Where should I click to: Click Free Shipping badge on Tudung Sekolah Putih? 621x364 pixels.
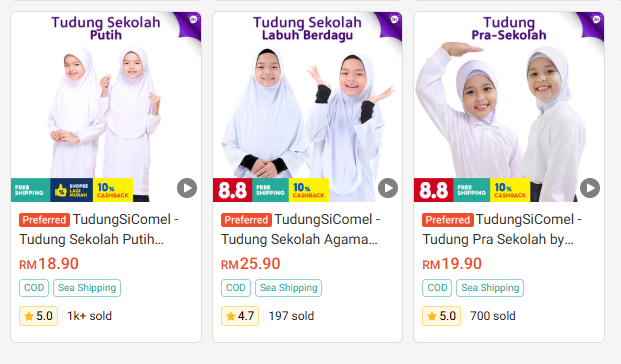[30, 190]
